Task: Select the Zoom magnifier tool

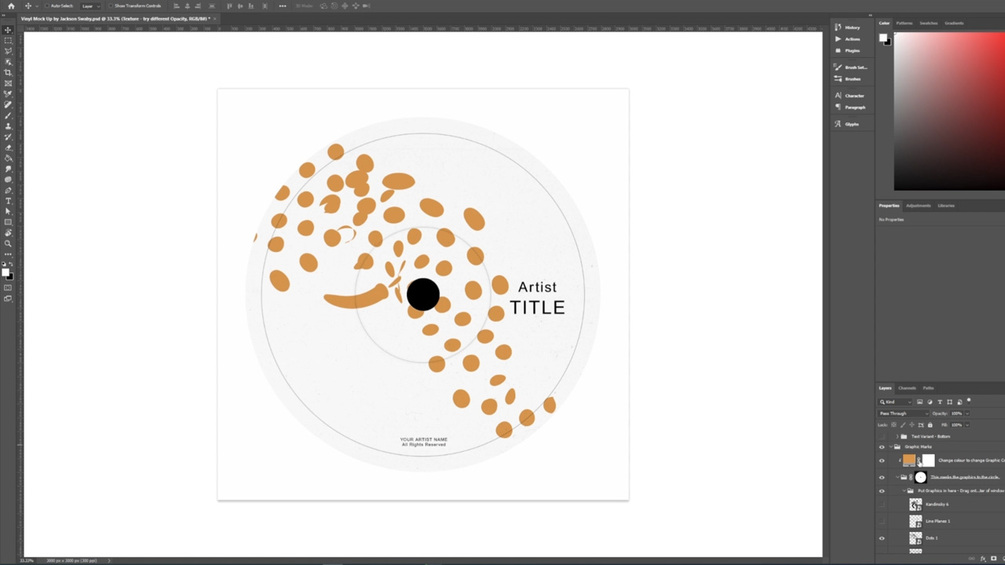Action: coord(8,243)
